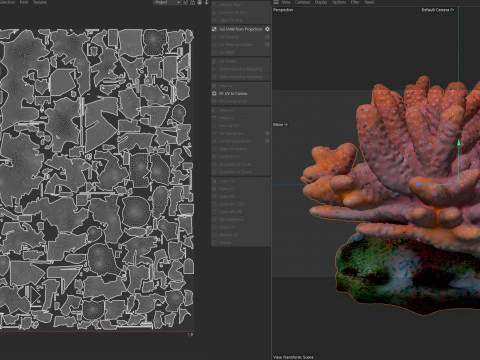Open the Paint menu in the UV editor
The width and height of the screenshot is (480, 360).
click(24, 2)
